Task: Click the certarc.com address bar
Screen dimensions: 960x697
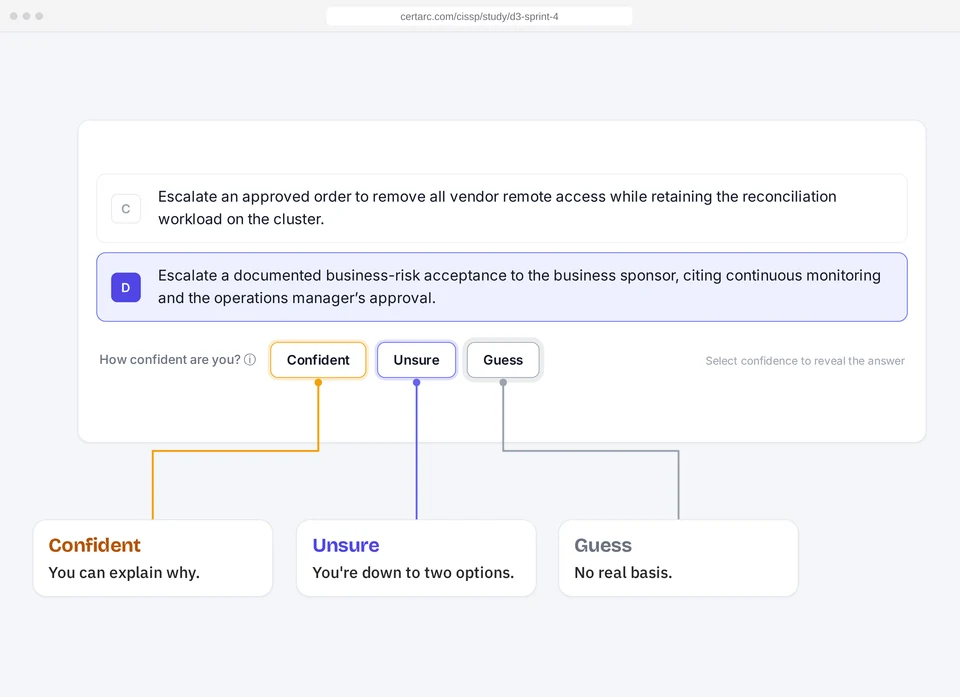Action: point(479,17)
